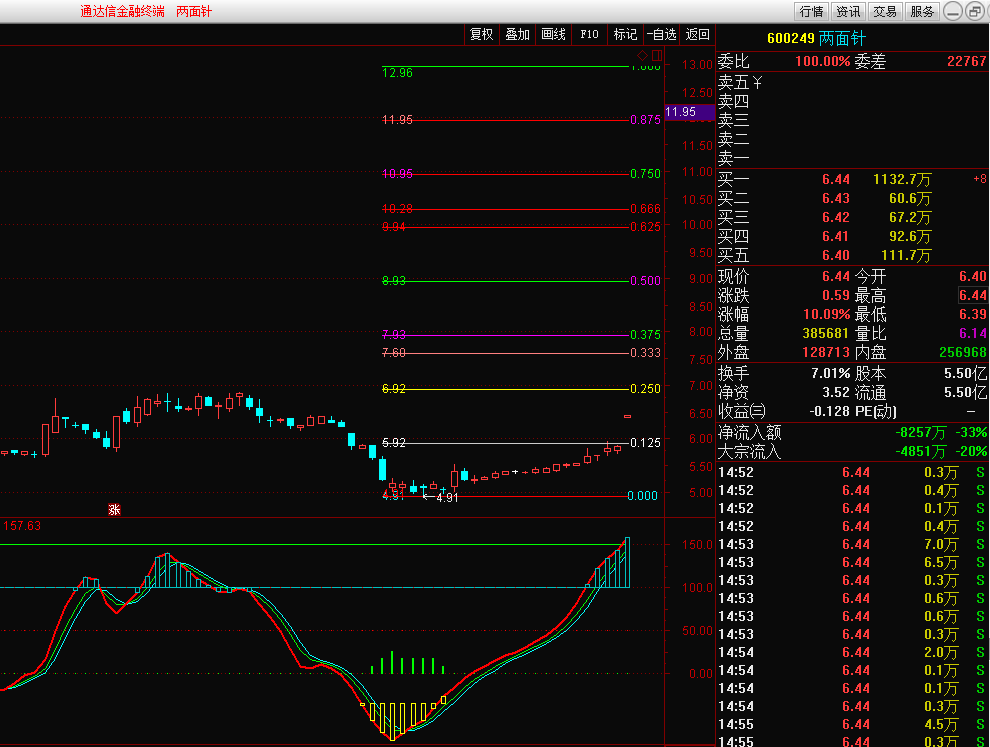
Task: Click the 净流入额 value -8257万
Action: point(921,433)
